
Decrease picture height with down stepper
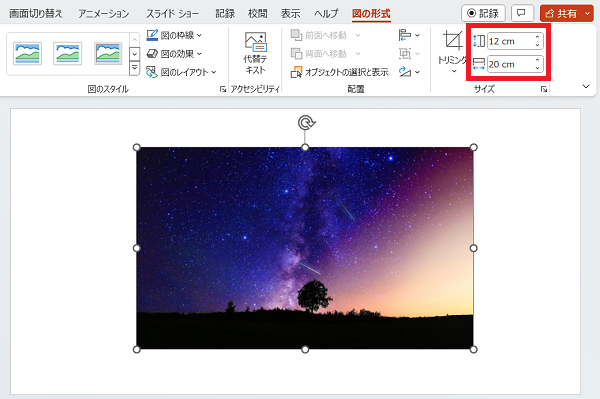(x=537, y=45)
